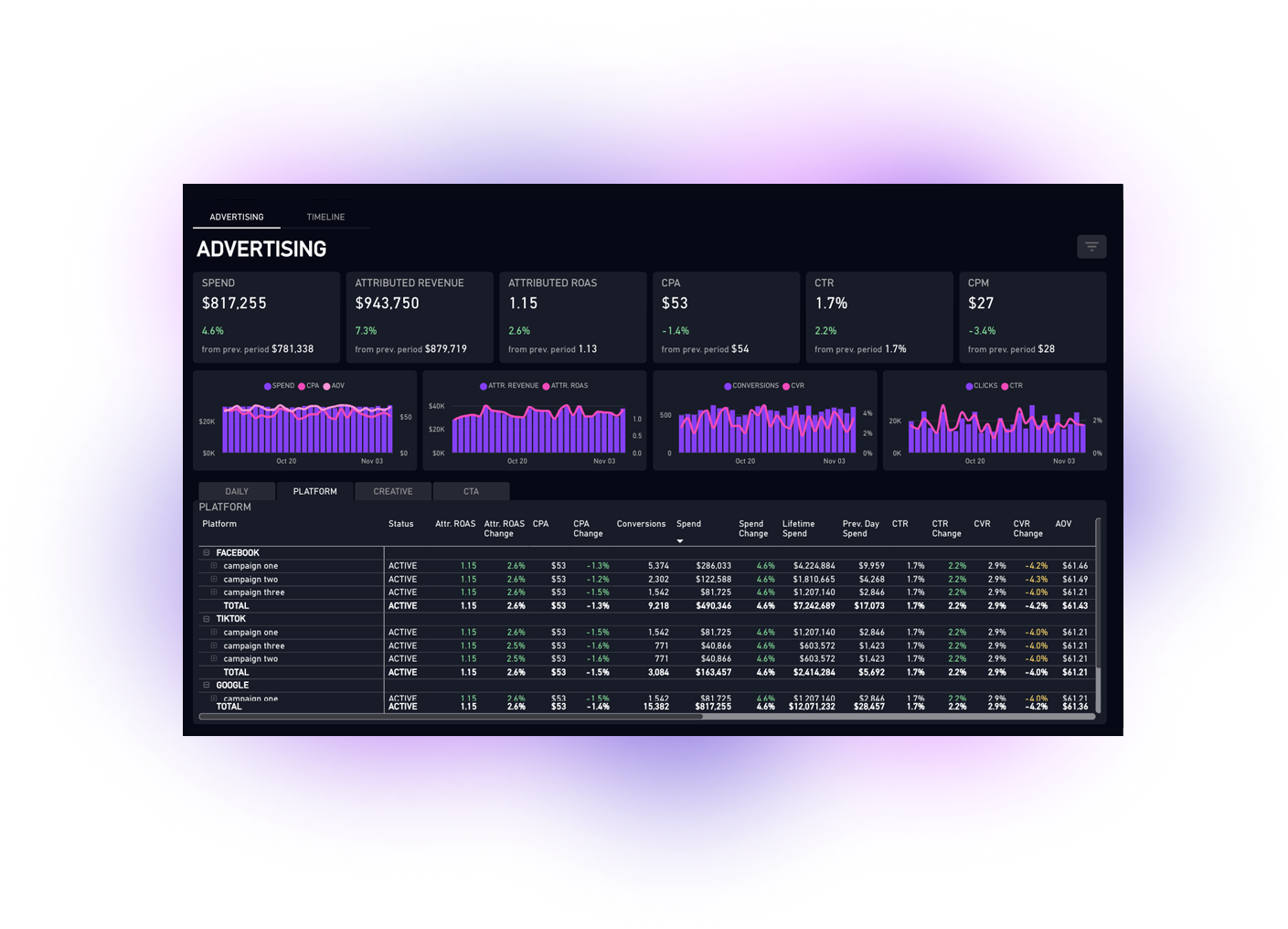Toggle CTR series in the clicks chart legend

1015,386
